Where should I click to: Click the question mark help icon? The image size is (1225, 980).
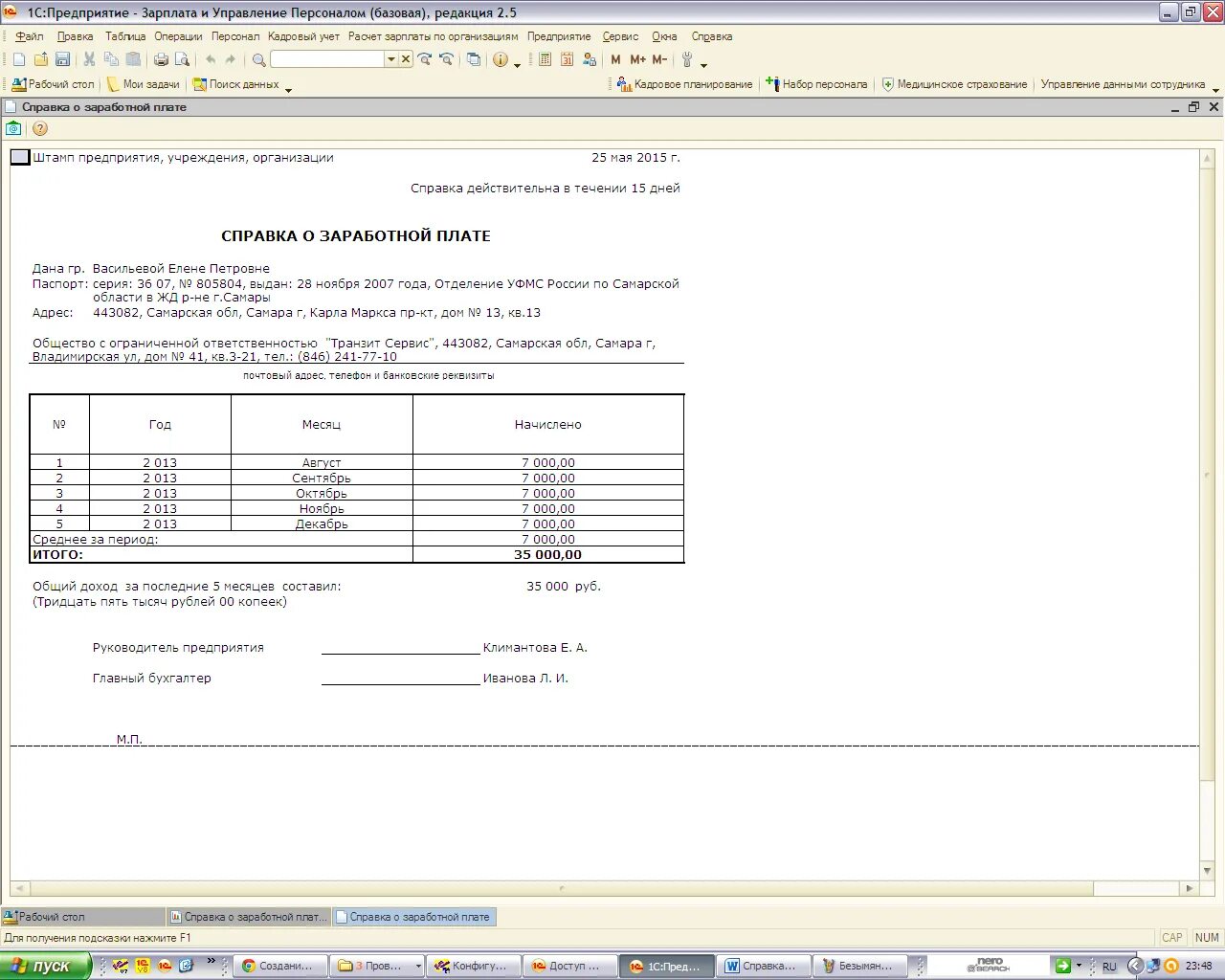pyautogui.click(x=40, y=128)
